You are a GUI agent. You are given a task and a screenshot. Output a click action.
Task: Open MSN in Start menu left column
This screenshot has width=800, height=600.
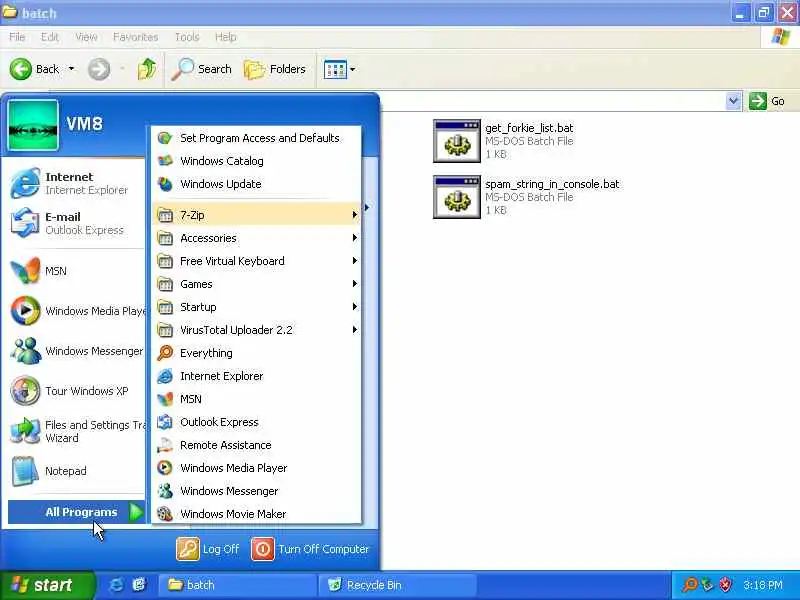point(77,270)
